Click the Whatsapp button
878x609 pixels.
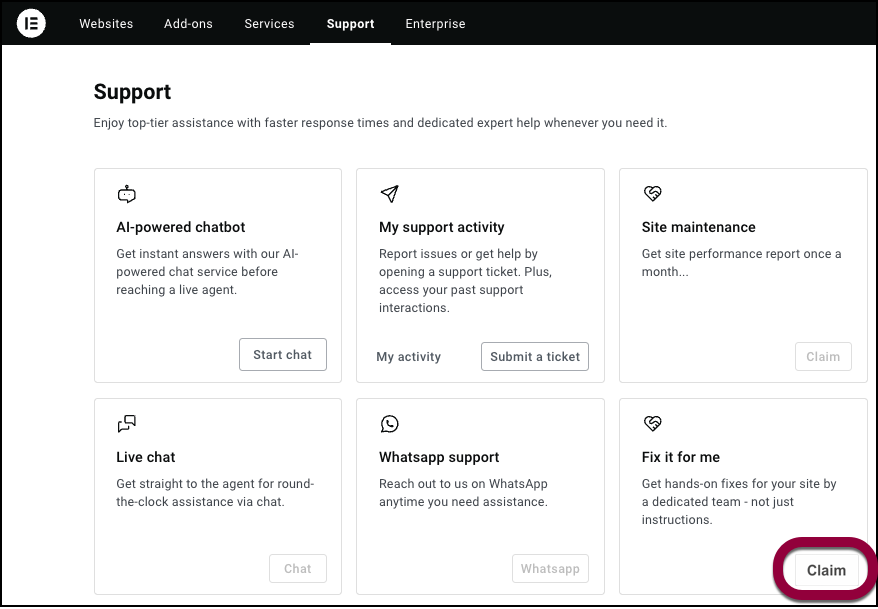pos(550,569)
